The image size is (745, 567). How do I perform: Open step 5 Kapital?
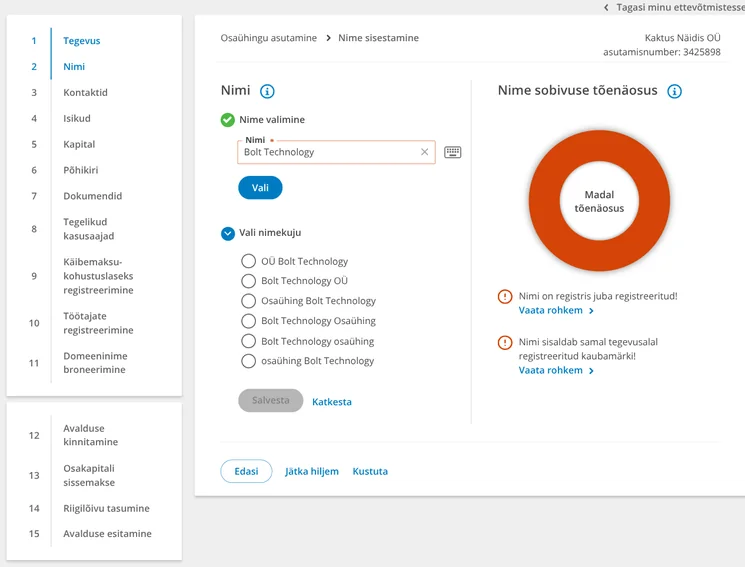79,144
